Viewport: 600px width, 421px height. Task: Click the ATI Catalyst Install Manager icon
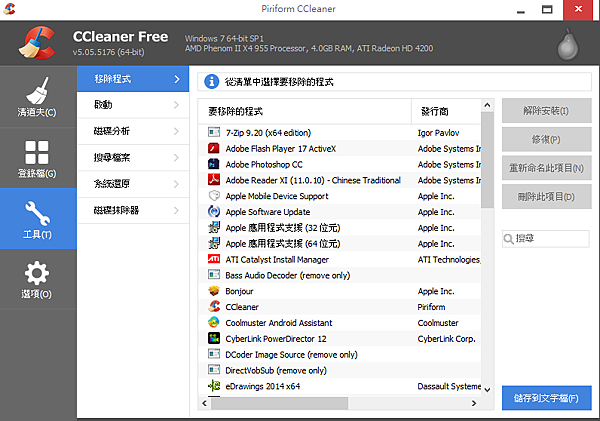point(214,259)
